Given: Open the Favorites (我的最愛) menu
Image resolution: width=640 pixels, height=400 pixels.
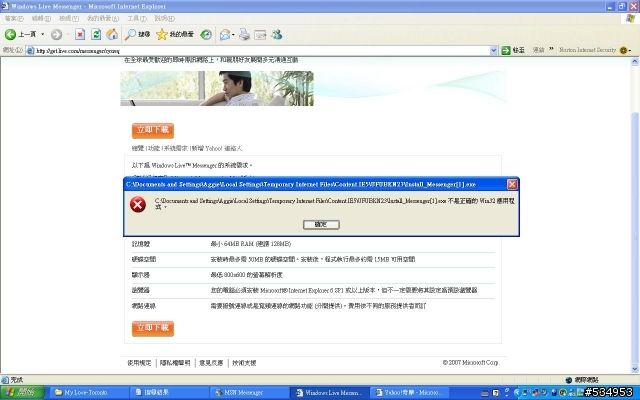Looking at the screenshot, I should click(103, 18).
